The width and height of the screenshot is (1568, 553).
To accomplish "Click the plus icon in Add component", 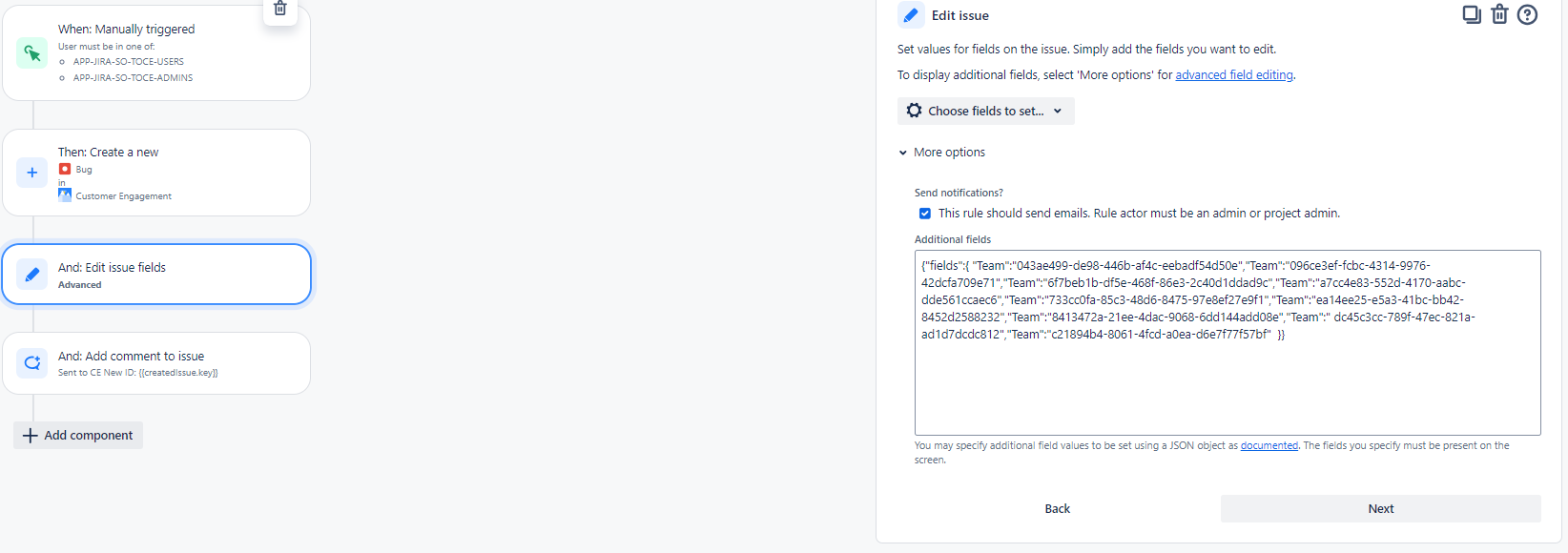I will (31, 436).
